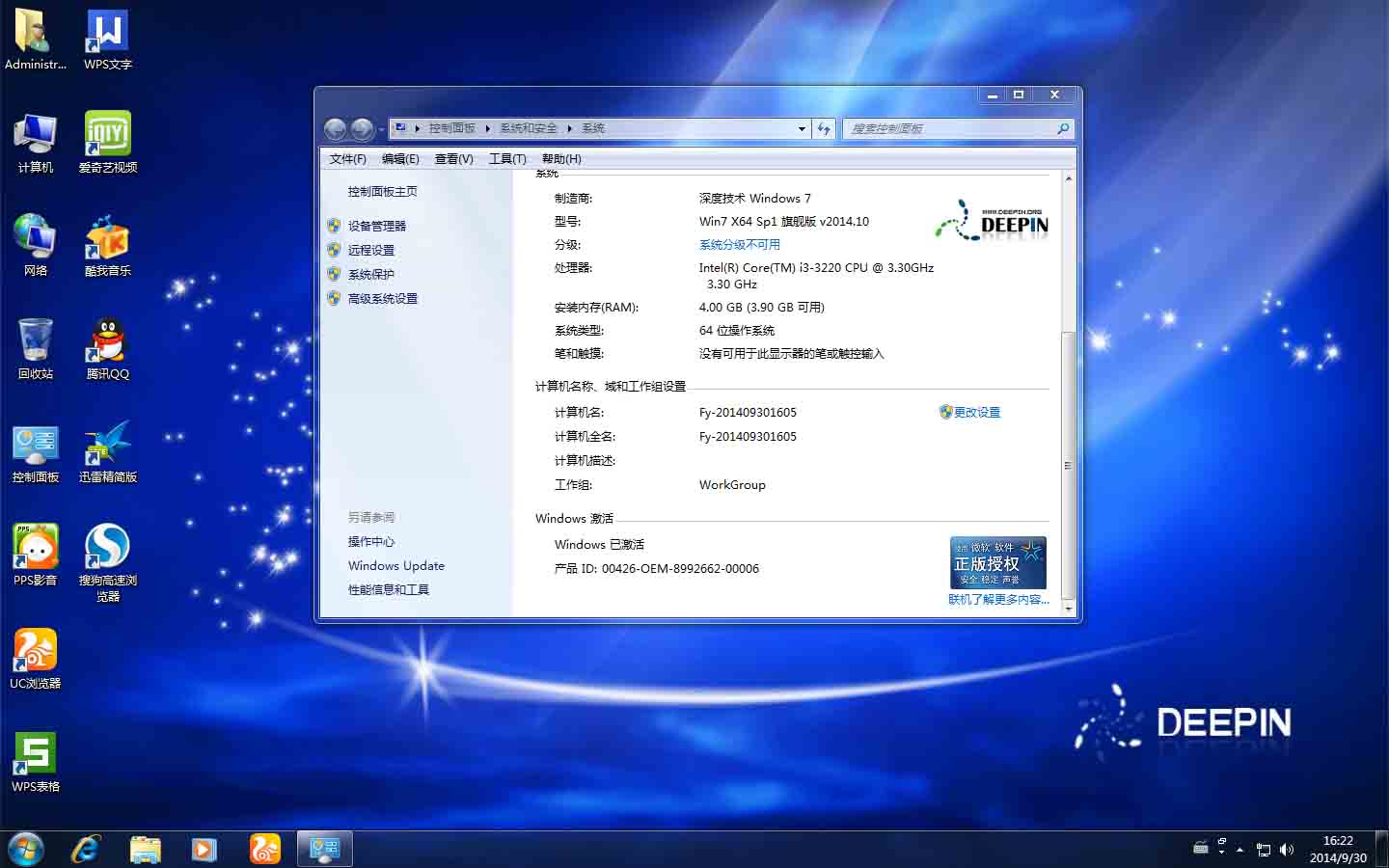Image resolution: width=1389 pixels, height=868 pixels.
Task: Open the 控制面板 desktop shortcut
Action: [35, 452]
